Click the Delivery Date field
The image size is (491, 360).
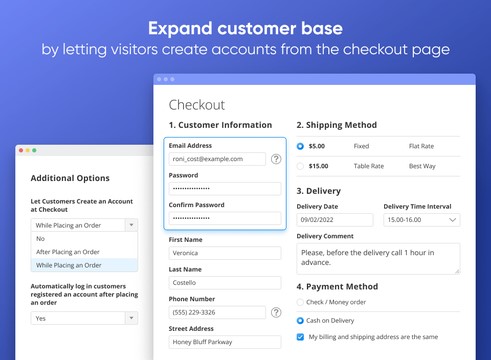tap(335, 220)
